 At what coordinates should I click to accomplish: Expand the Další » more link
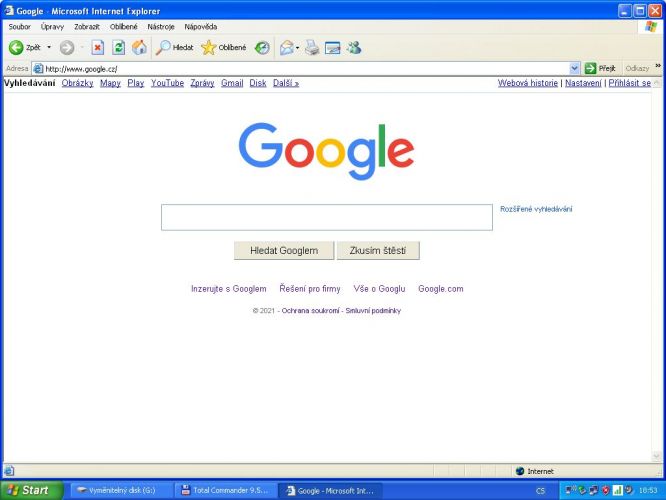click(286, 83)
